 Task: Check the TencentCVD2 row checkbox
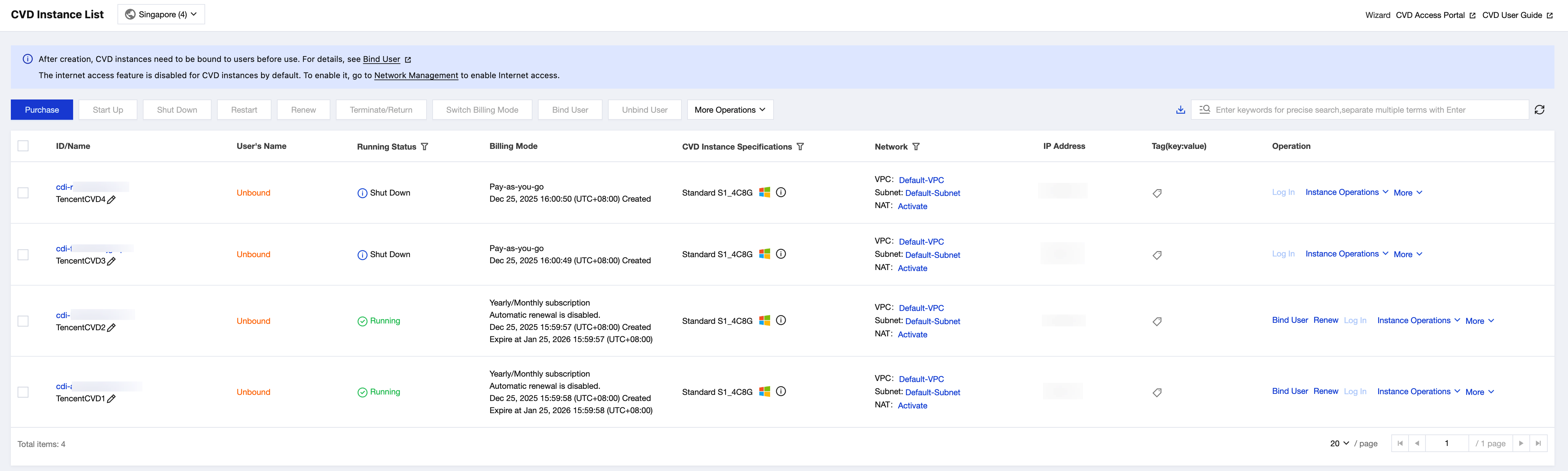click(23, 321)
